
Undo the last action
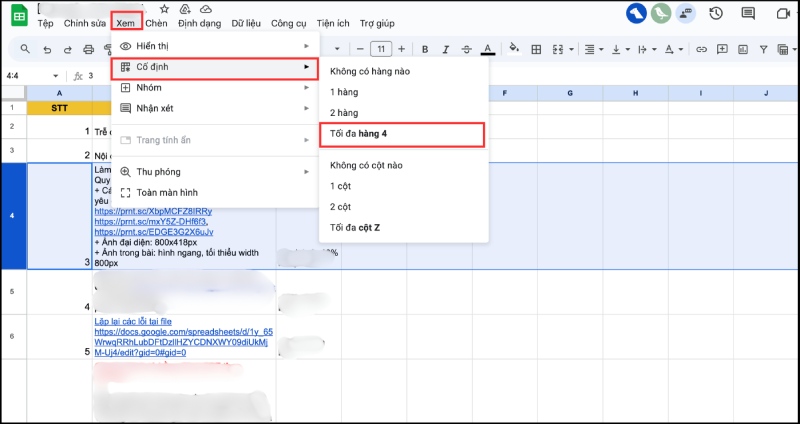[x=47, y=49]
